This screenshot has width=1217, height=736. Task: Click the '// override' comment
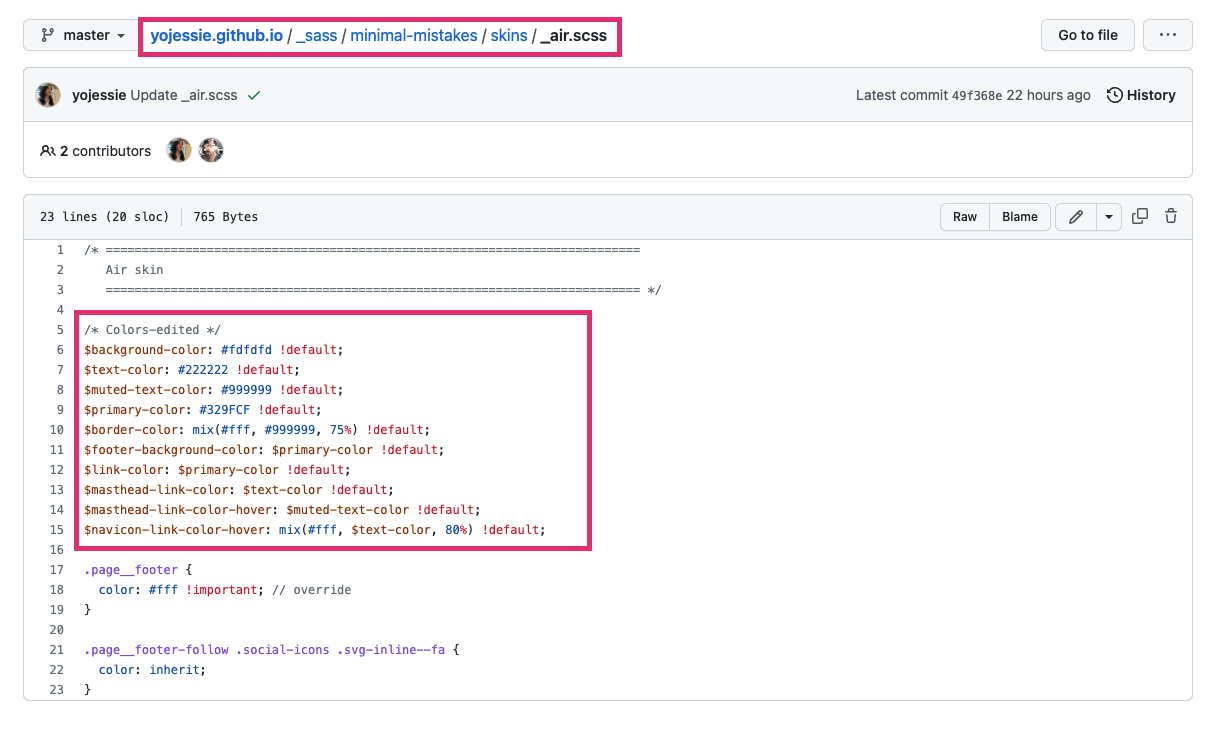click(312, 590)
